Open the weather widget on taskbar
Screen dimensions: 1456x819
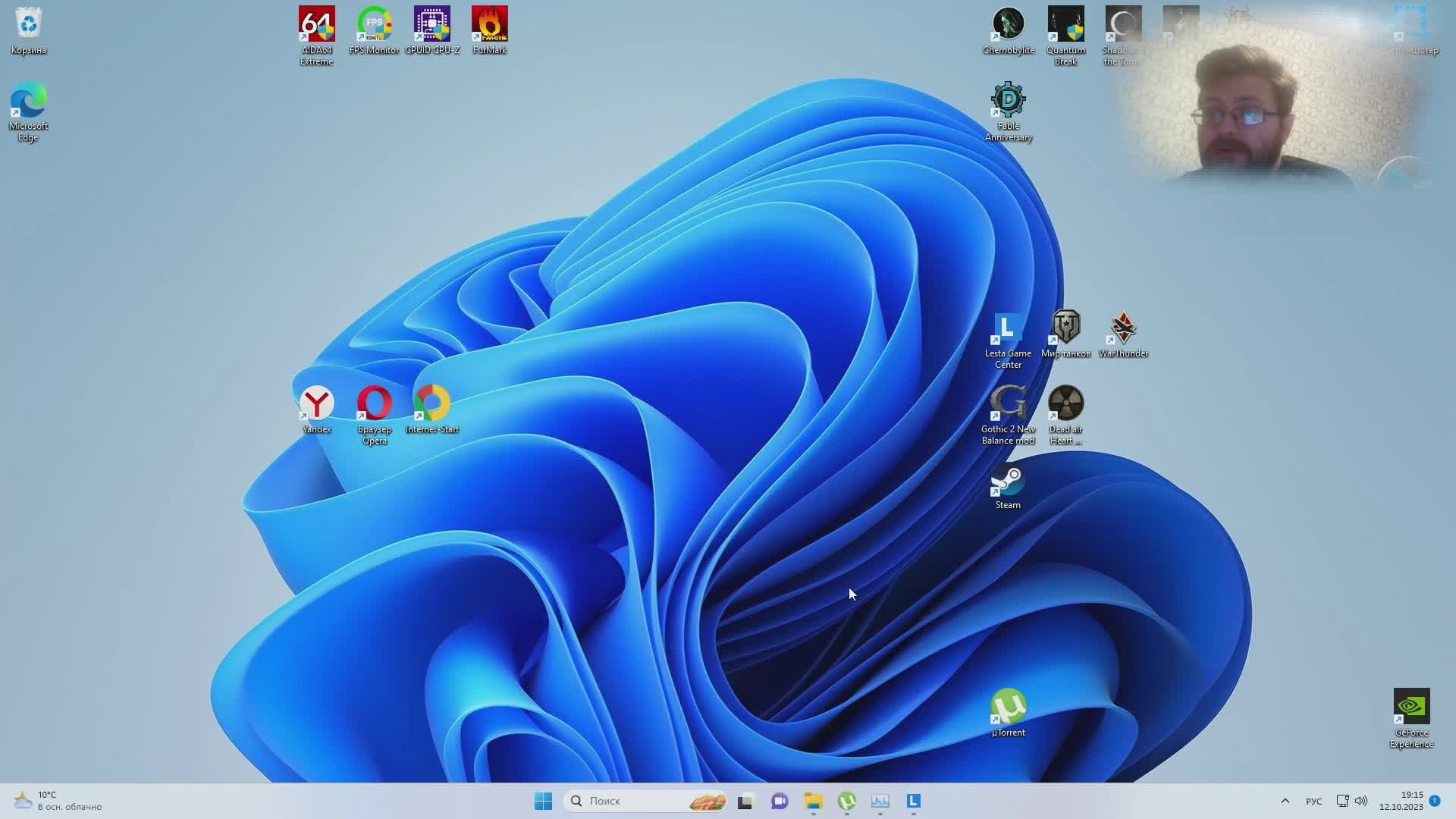click(57, 801)
